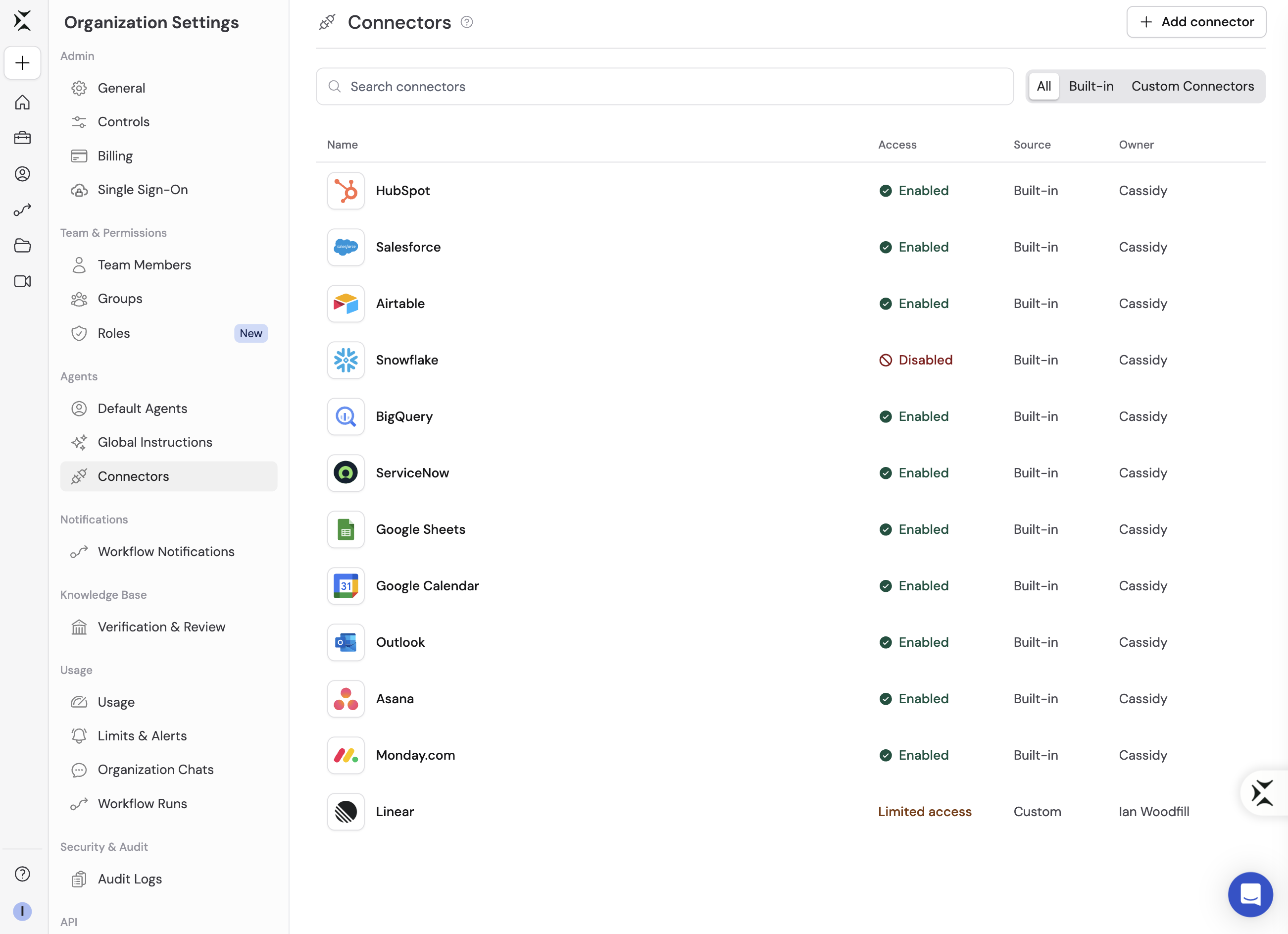Open Limits & Alerts page

coord(169,736)
